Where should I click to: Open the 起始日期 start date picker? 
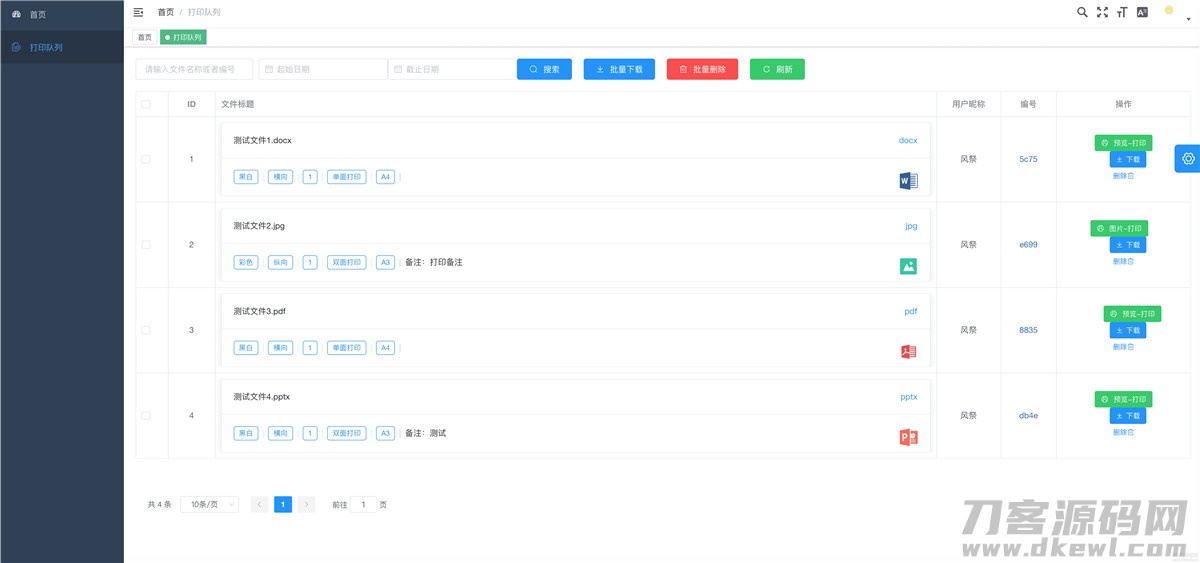click(x=322, y=69)
